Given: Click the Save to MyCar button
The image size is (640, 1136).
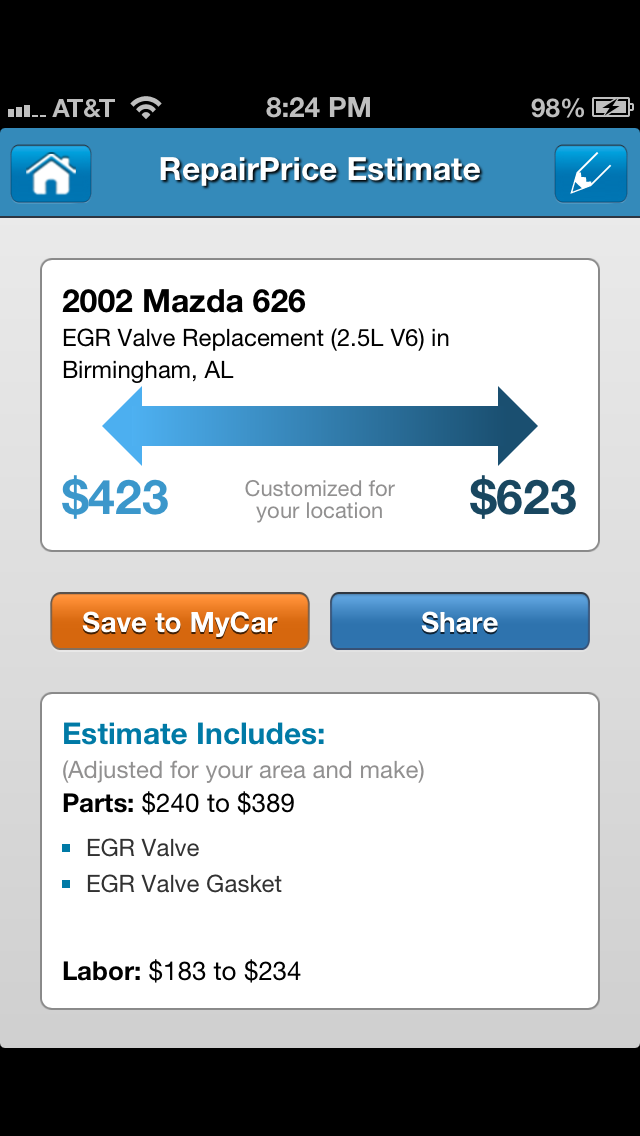Looking at the screenshot, I should point(180,622).
